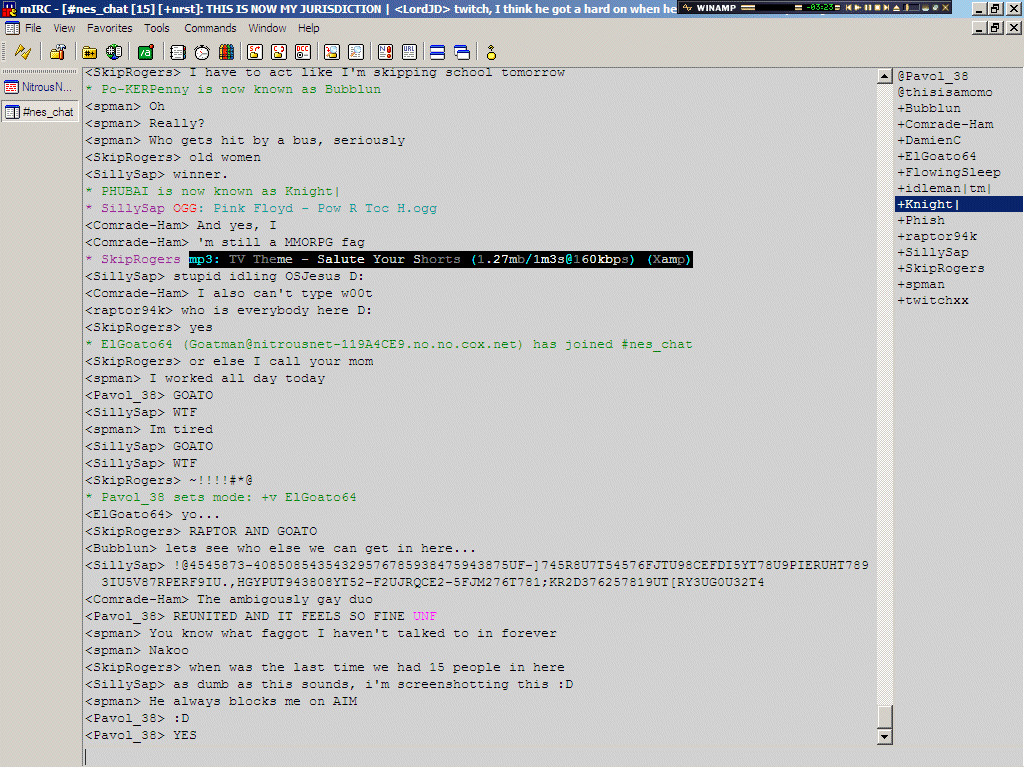
Task: Open the Favorites menu
Action: pyautogui.click(x=109, y=28)
